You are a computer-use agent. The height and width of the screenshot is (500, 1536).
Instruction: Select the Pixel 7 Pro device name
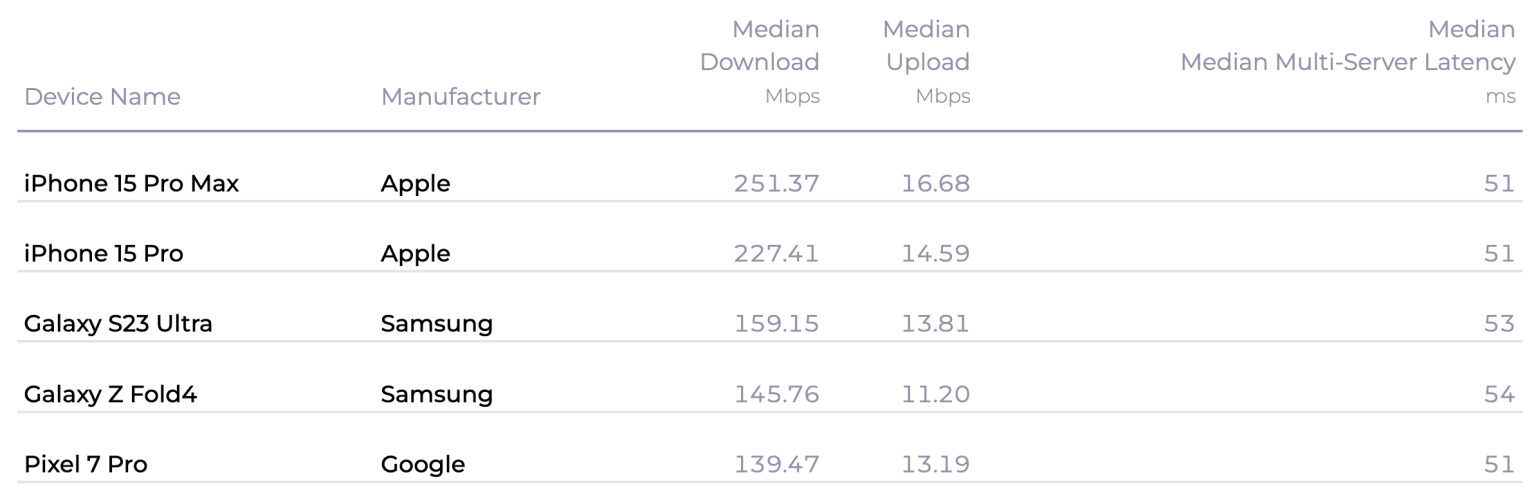click(86, 464)
